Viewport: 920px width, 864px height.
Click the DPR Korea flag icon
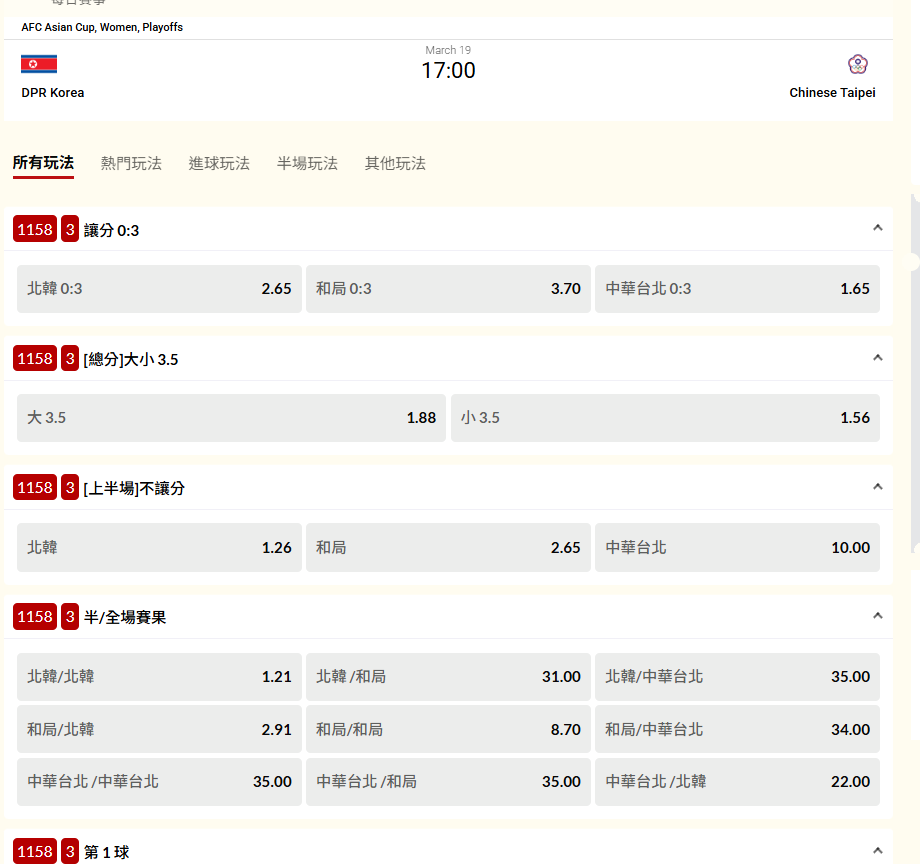(x=39, y=64)
